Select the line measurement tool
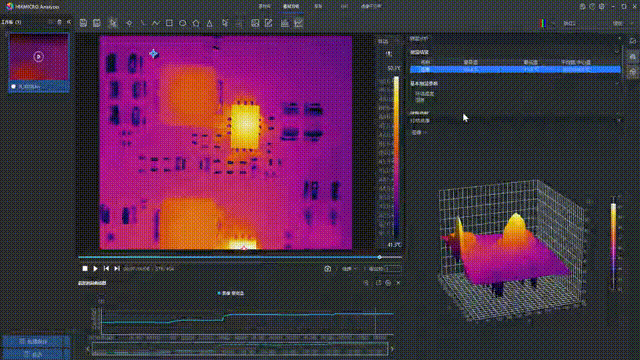Image resolution: width=640 pixels, height=360 pixels. click(x=142, y=23)
